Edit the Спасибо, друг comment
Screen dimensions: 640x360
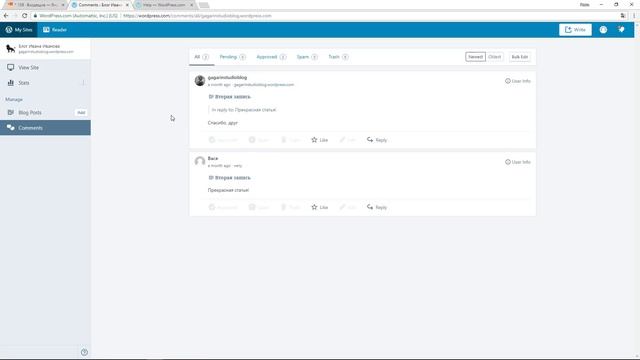point(347,140)
